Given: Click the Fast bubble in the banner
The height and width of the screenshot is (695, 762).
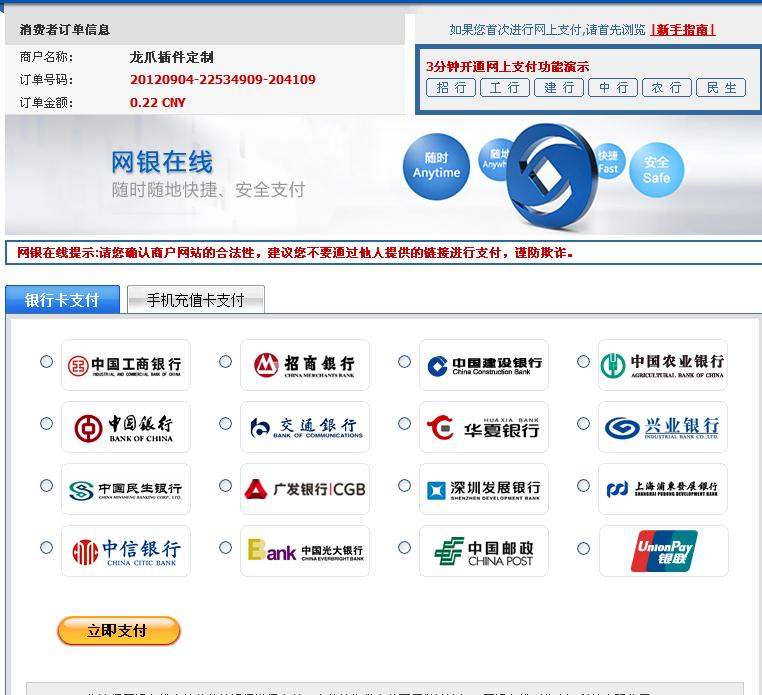Looking at the screenshot, I should click(x=610, y=162).
